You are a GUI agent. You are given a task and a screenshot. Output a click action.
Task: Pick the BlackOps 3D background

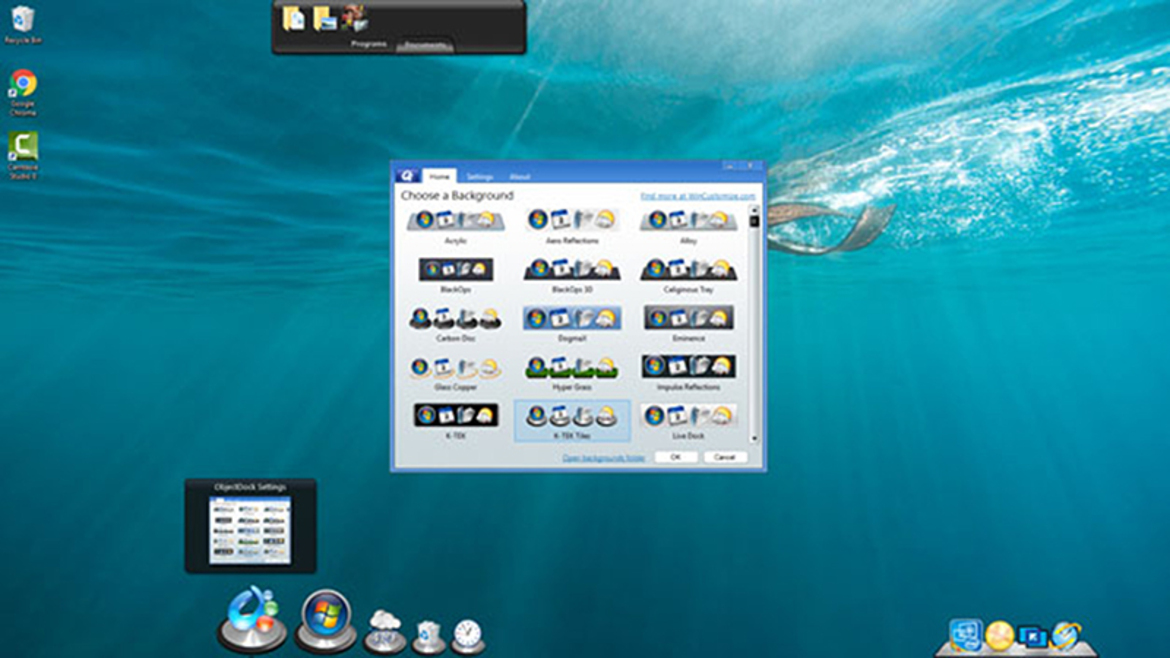pos(572,275)
